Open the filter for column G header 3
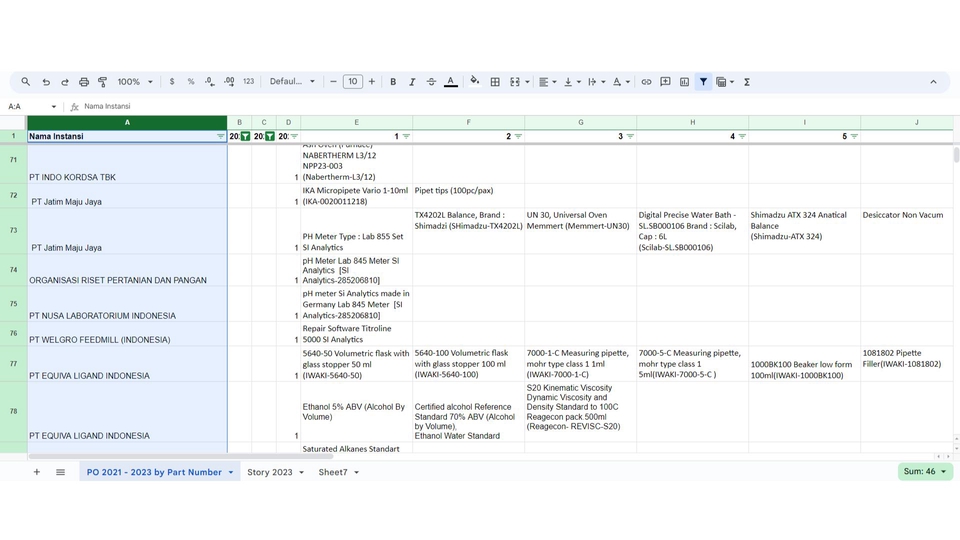Screen dimensions: 960x540 coord(630,137)
